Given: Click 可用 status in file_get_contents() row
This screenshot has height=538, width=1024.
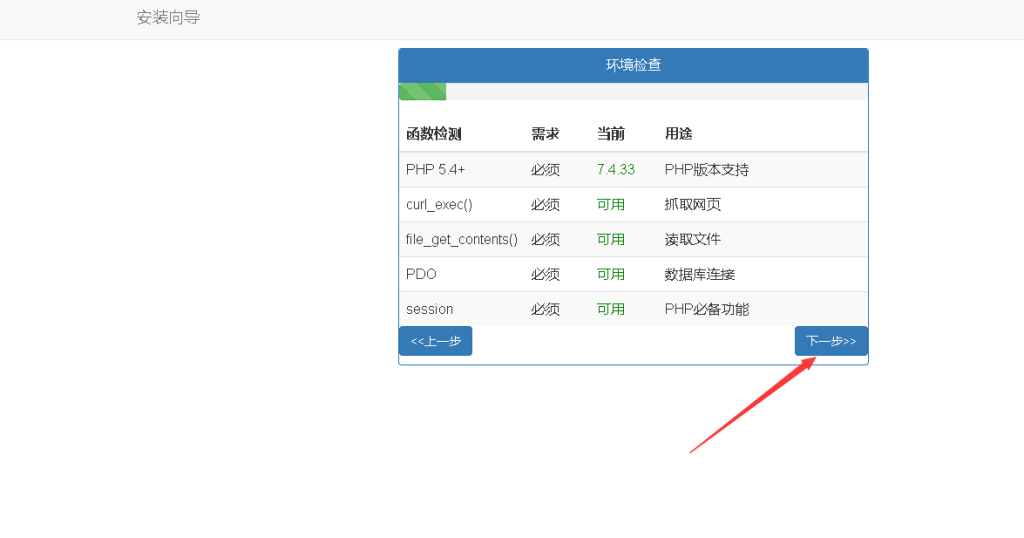Looking at the screenshot, I should pos(611,240).
